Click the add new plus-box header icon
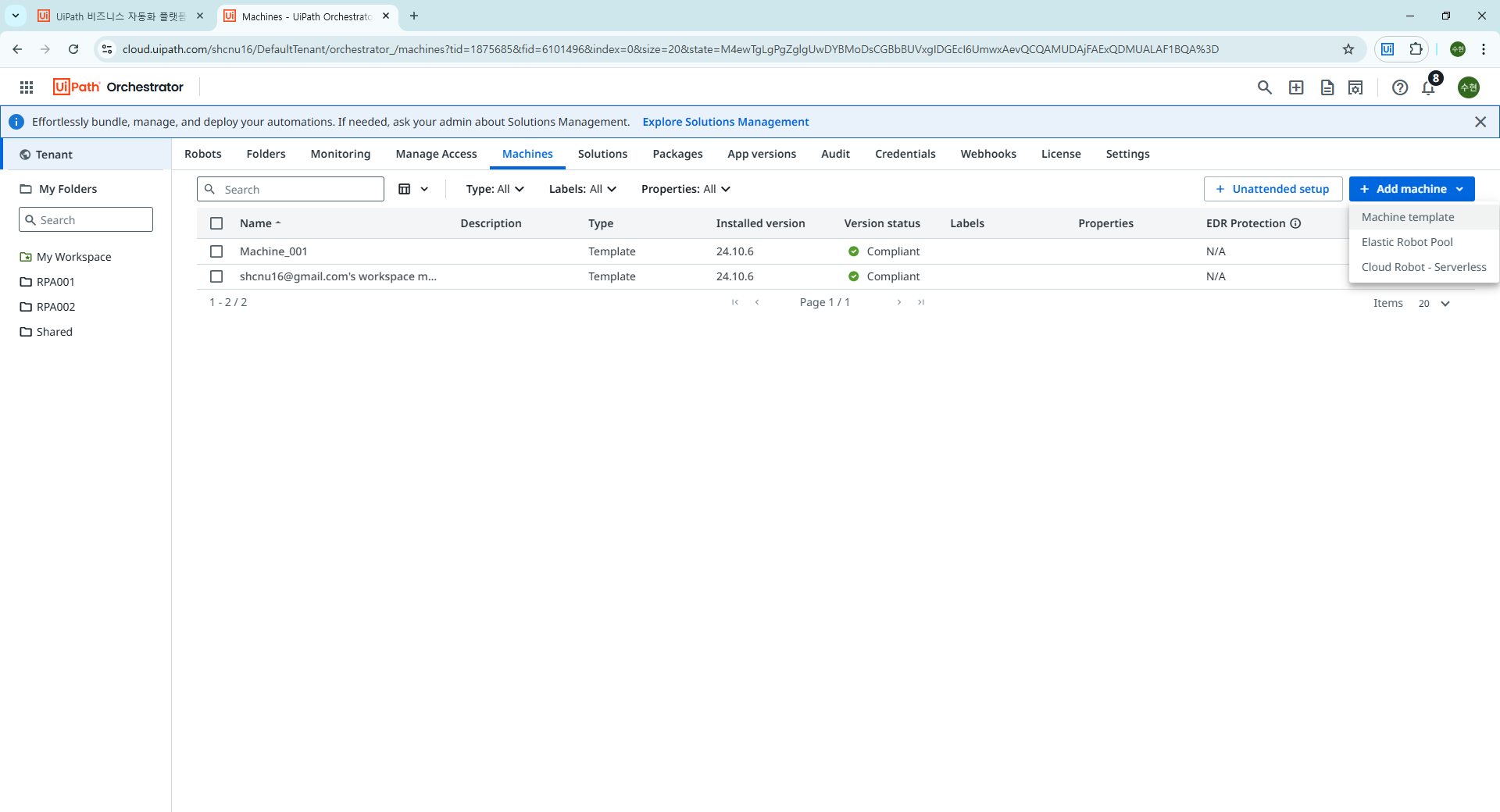Screen dimensions: 1500x812 pyautogui.click(x=1296, y=87)
